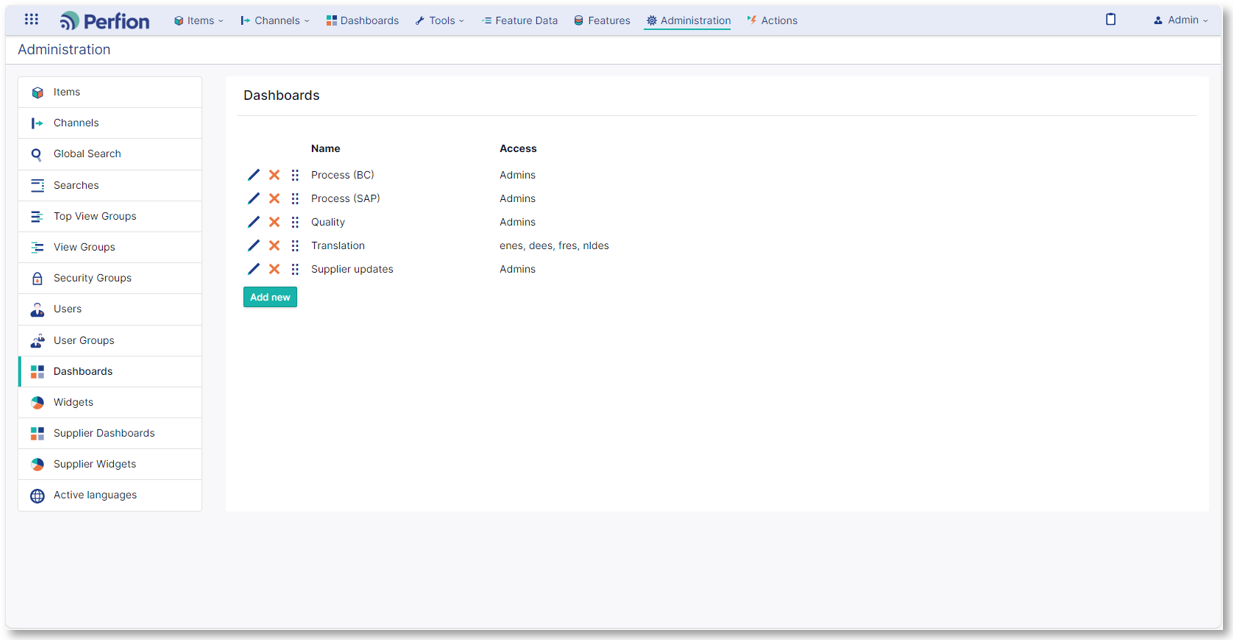The image size is (1233, 640).
Task: Go to View Groups in the sidebar
Action: pos(110,247)
